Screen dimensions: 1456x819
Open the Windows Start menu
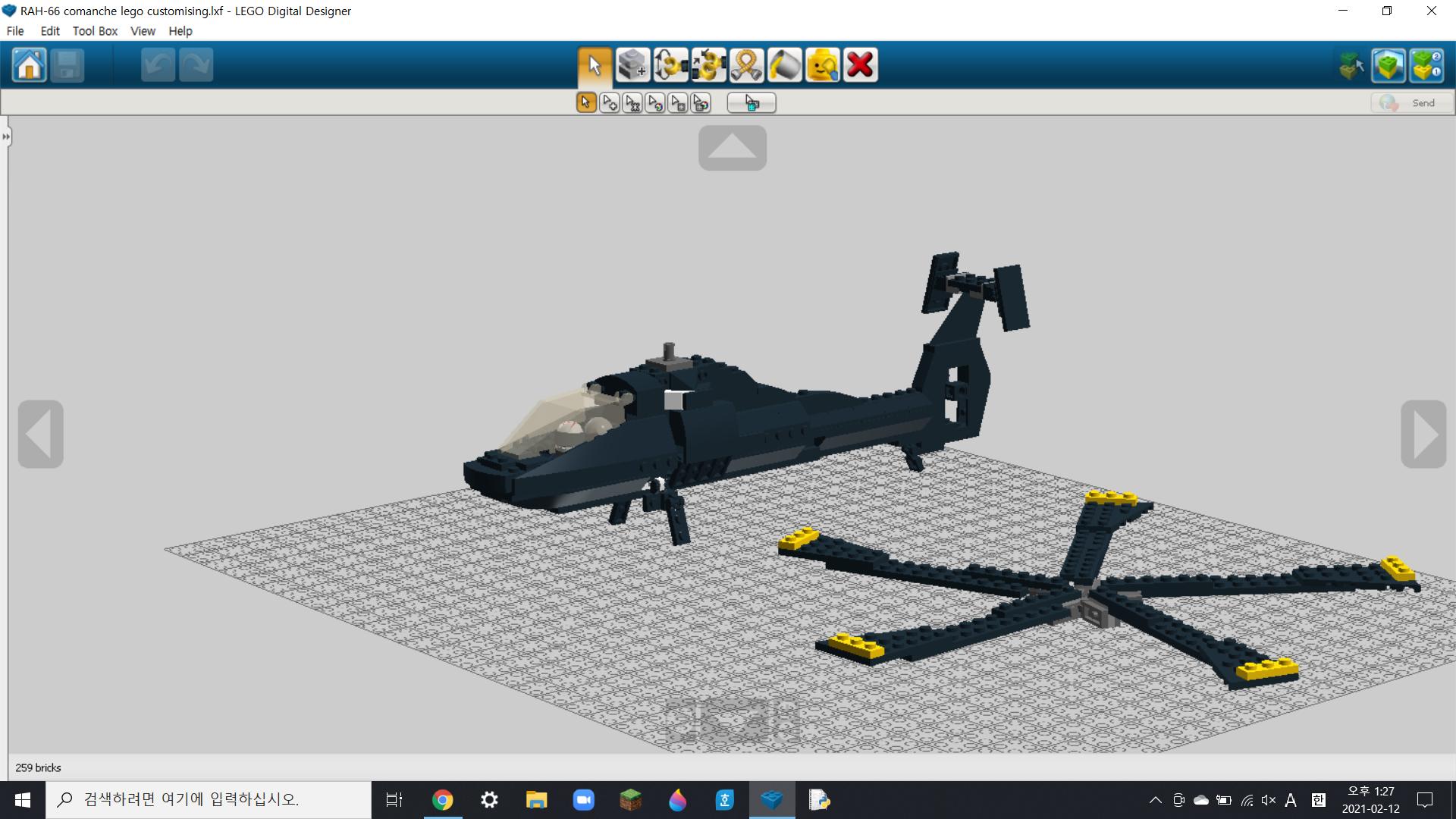[x=23, y=800]
